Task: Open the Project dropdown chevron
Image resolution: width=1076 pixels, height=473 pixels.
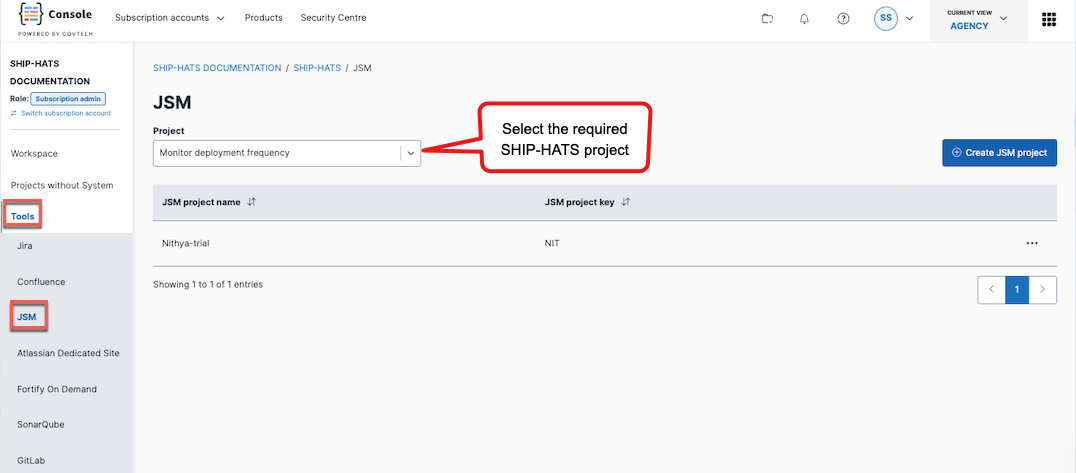Action: [410, 153]
